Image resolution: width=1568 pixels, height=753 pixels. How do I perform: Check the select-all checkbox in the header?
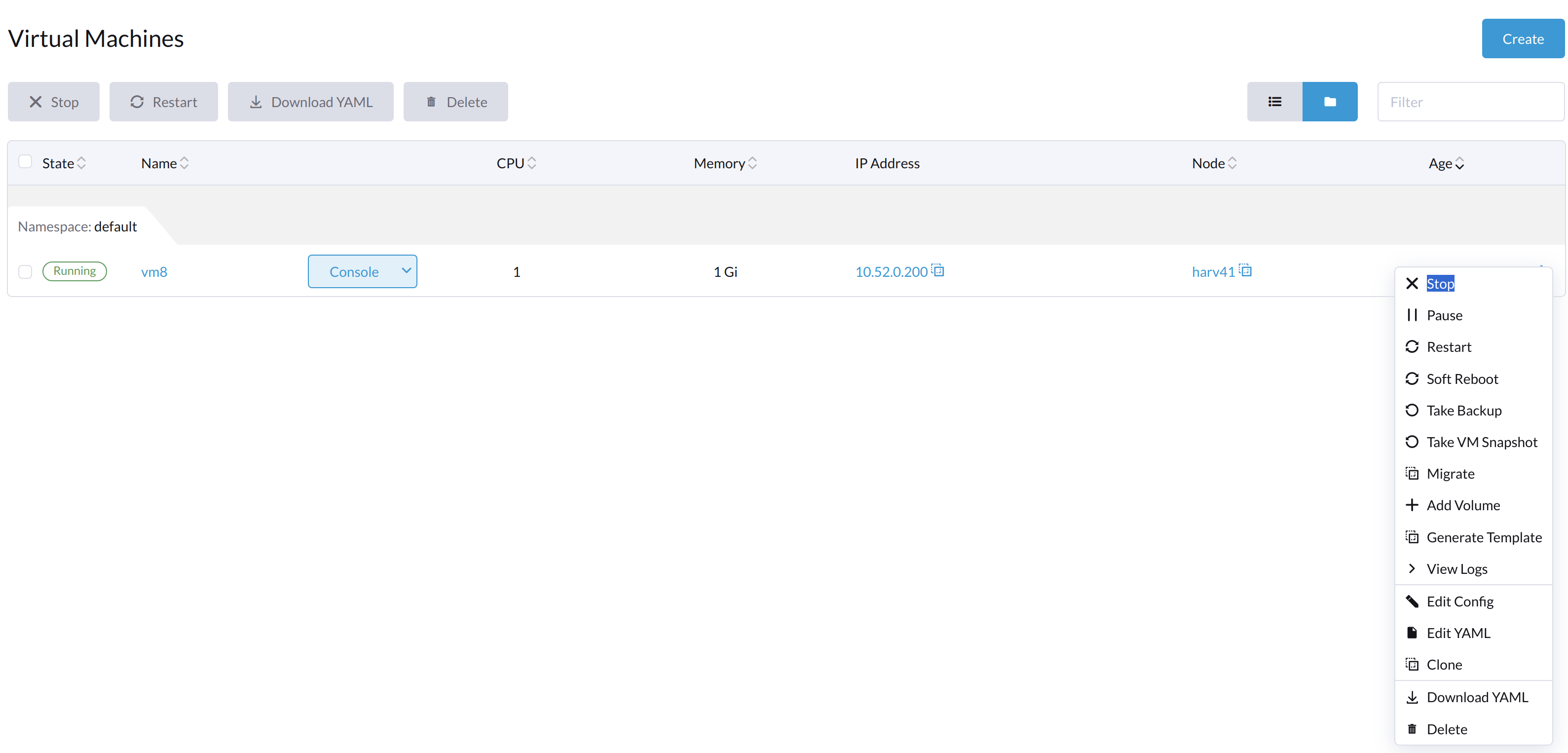(25, 161)
